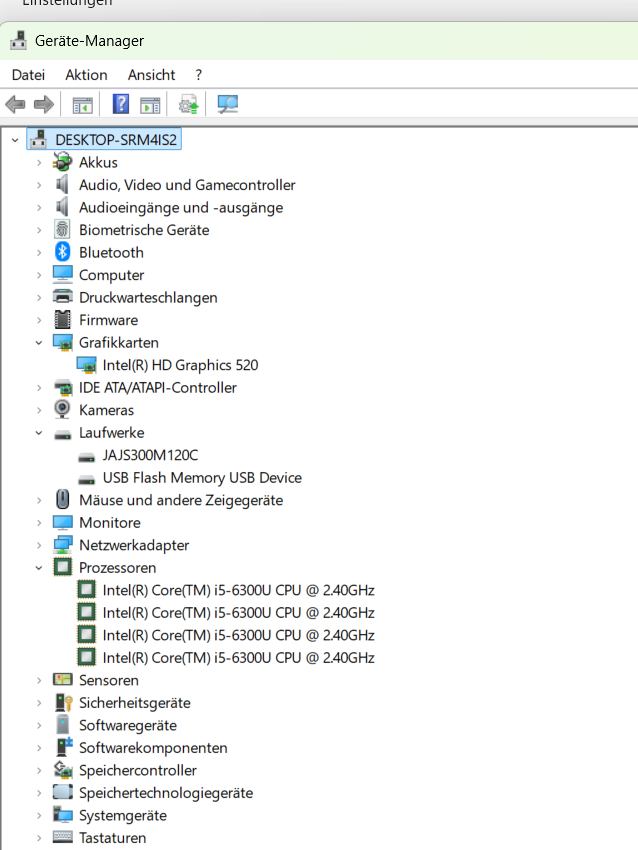Image resolution: width=638 pixels, height=850 pixels.
Task: Click the update driver toolbar icon
Action: (x=189, y=104)
